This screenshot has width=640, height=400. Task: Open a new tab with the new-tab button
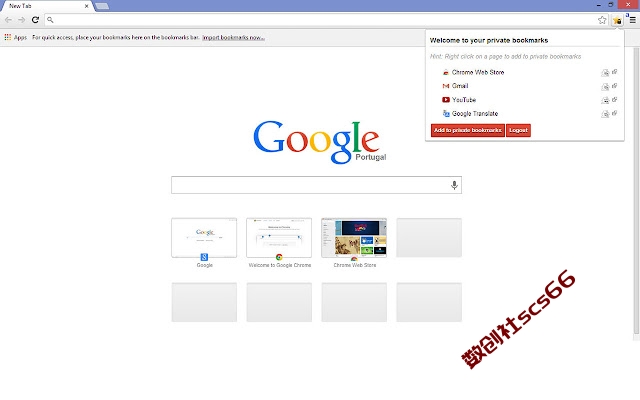(102, 6)
